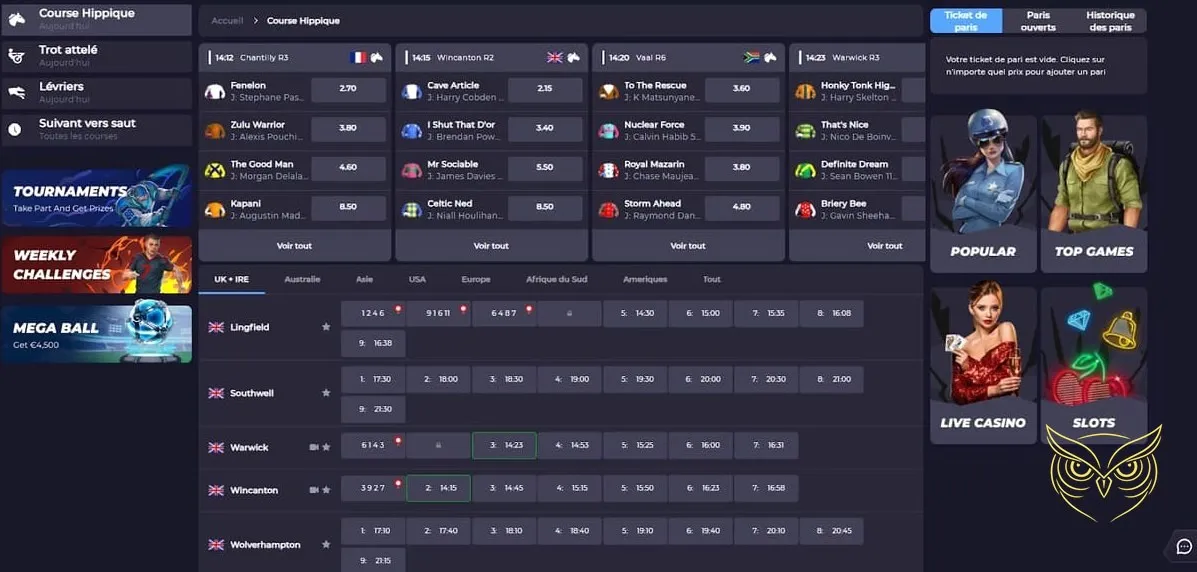This screenshot has width=1197, height=572.
Task: Open the Popular games tile
Action: coord(983,194)
